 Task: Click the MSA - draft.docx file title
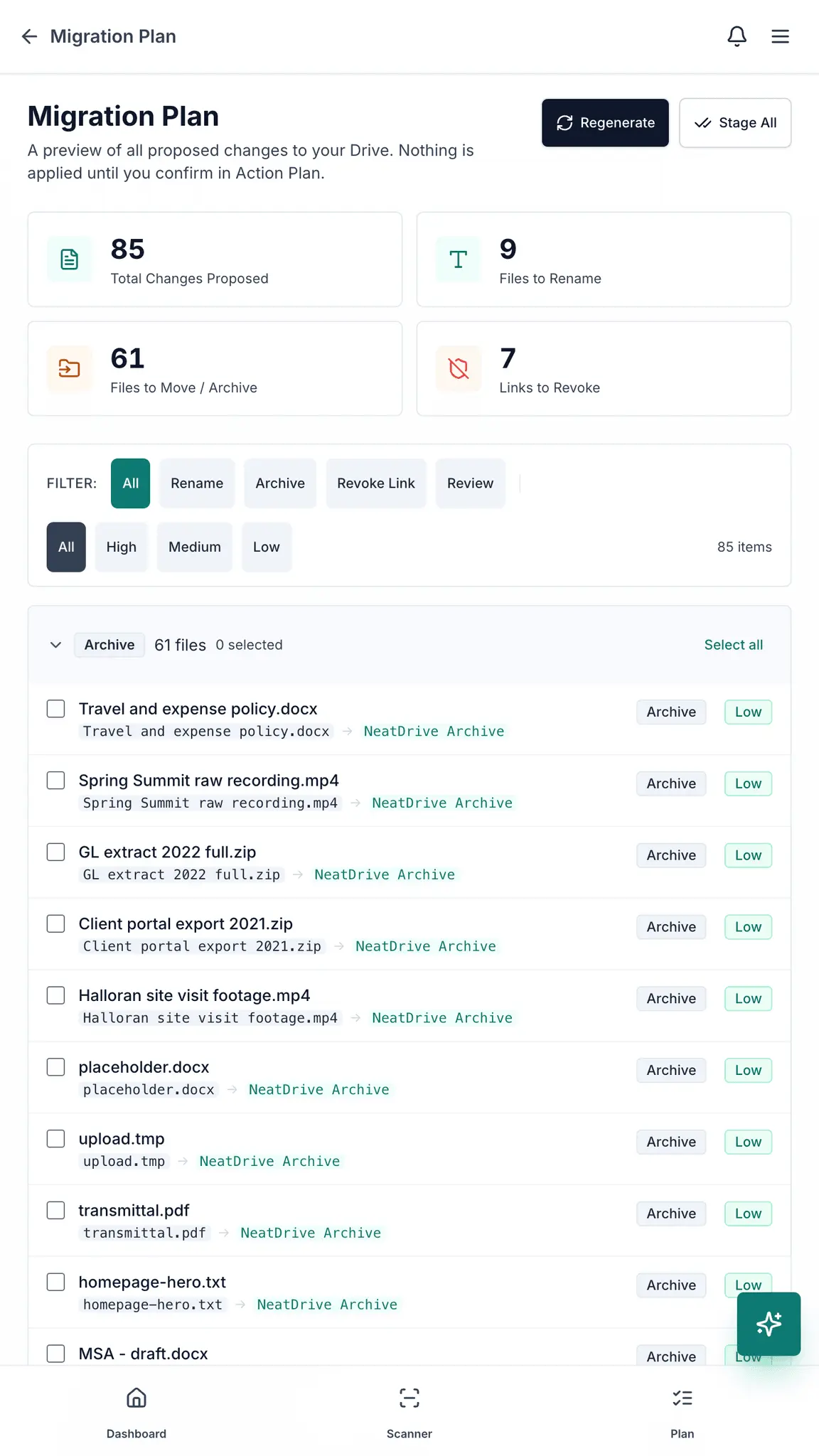[x=143, y=1354]
